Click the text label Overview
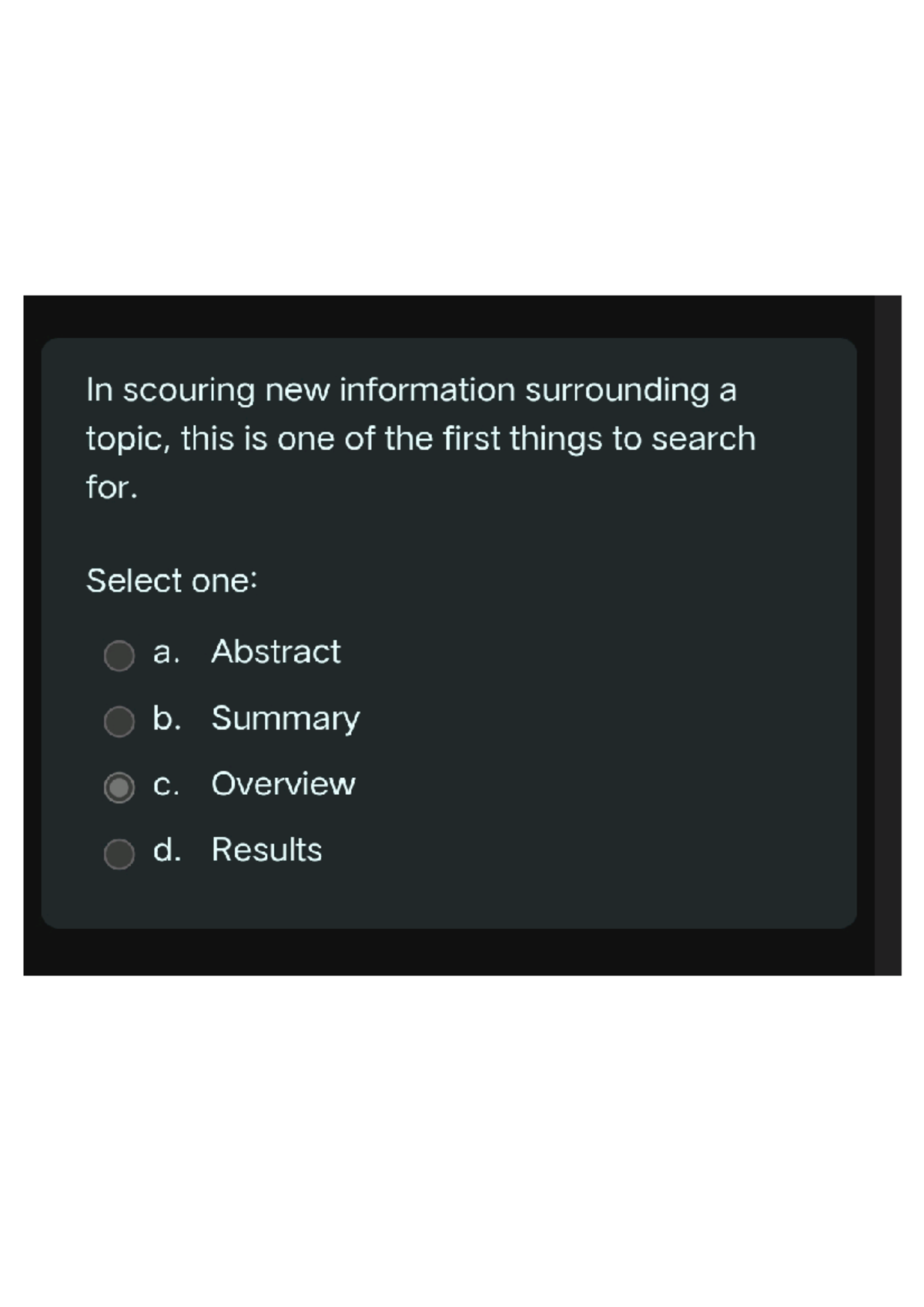This screenshot has height=1307, width=924. coord(282,785)
